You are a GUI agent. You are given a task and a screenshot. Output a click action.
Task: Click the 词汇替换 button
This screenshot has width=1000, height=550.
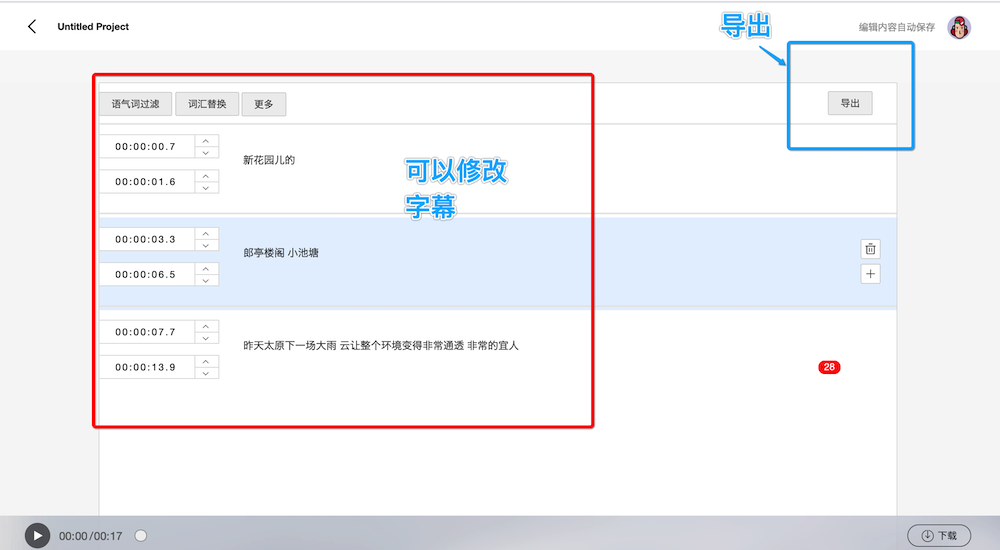click(x=207, y=104)
